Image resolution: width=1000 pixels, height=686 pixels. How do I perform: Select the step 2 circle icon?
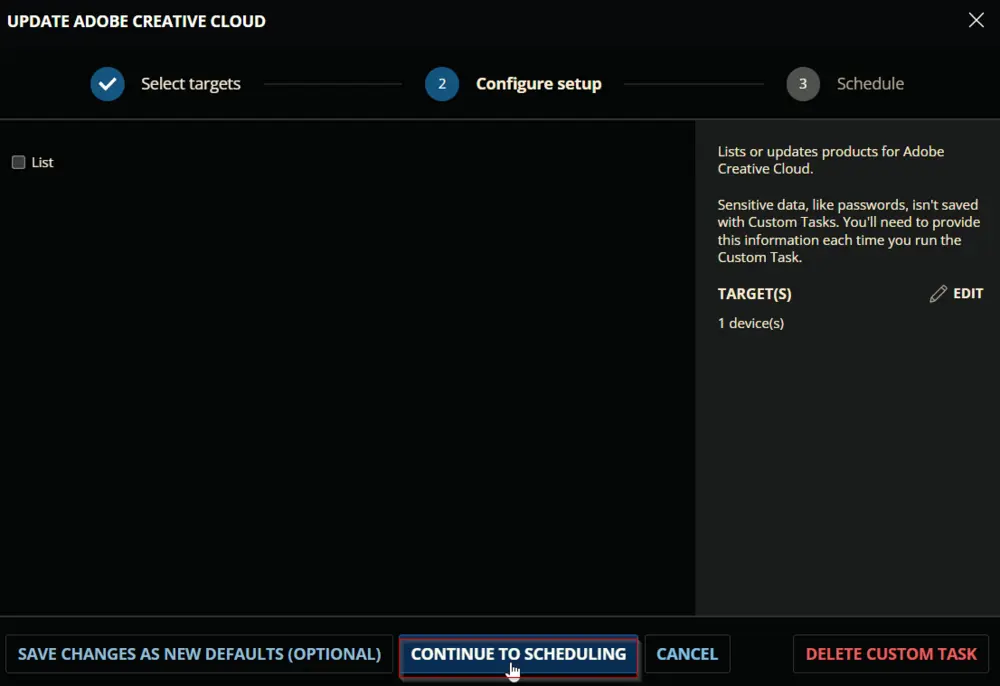click(442, 84)
